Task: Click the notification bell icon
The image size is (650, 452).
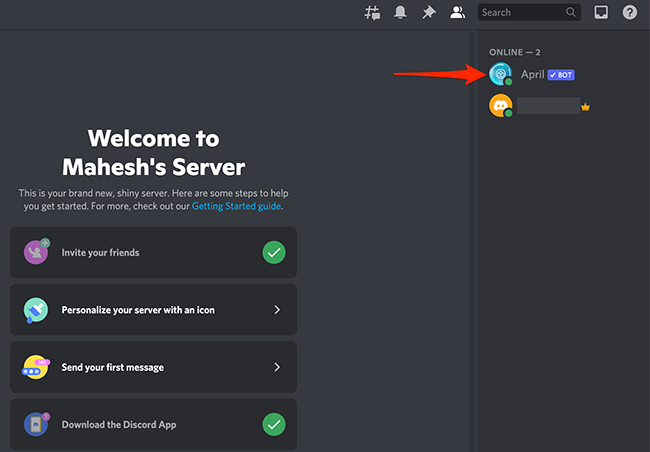Action: click(x=401, y=12)
